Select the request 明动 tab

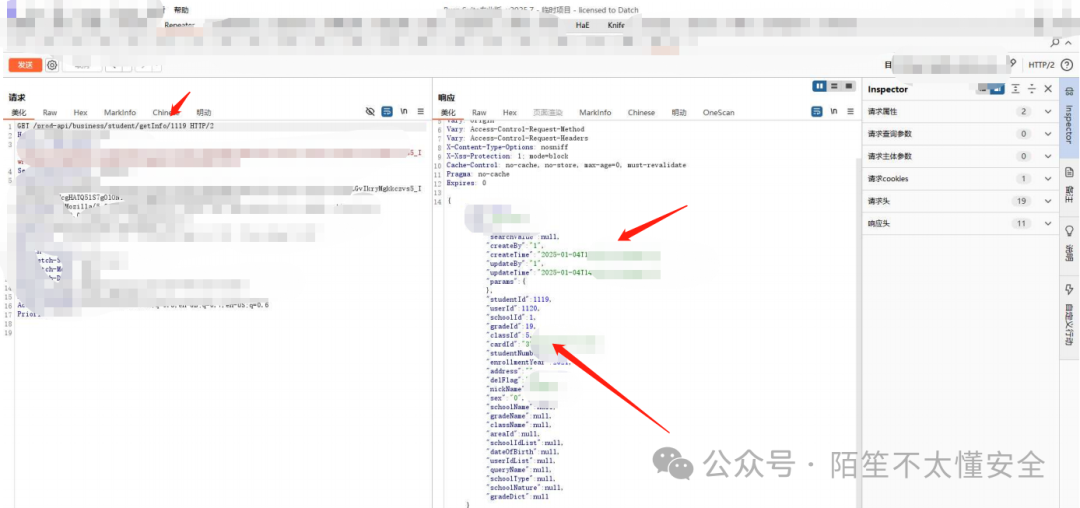(x=204, y=112)
